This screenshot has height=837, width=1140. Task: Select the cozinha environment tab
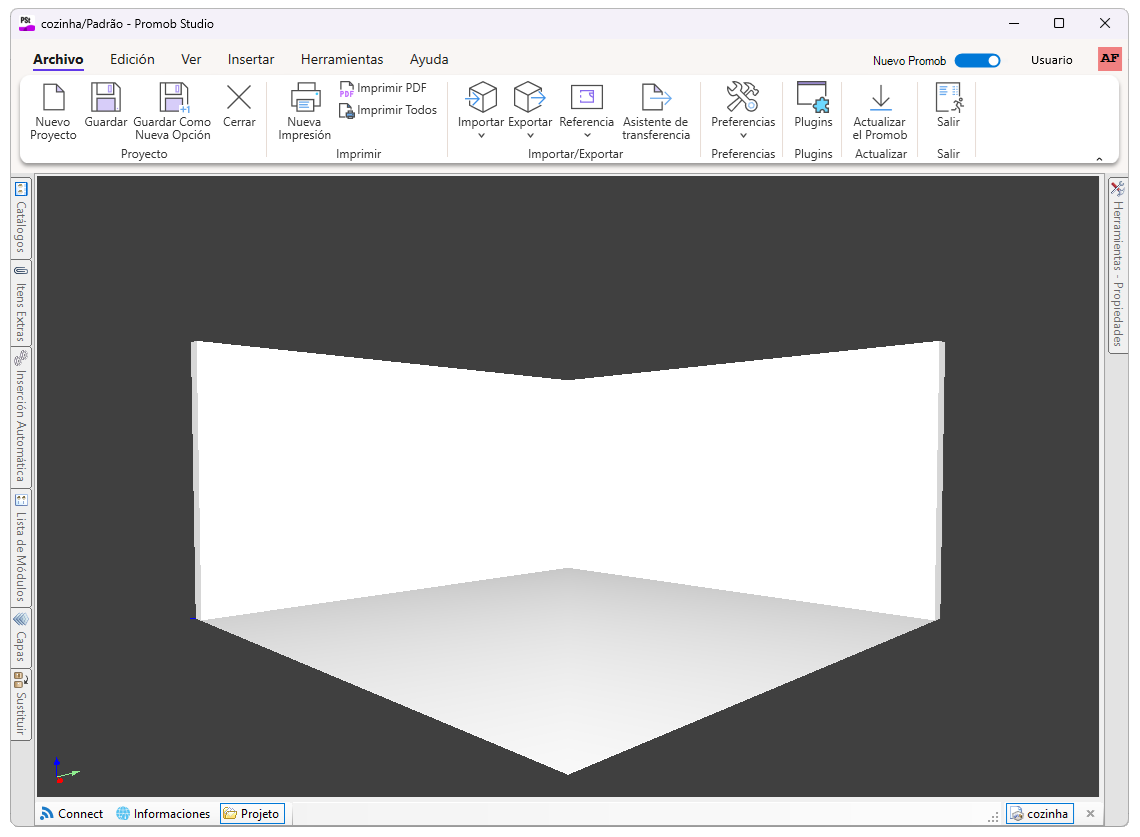pos(1040,814)
